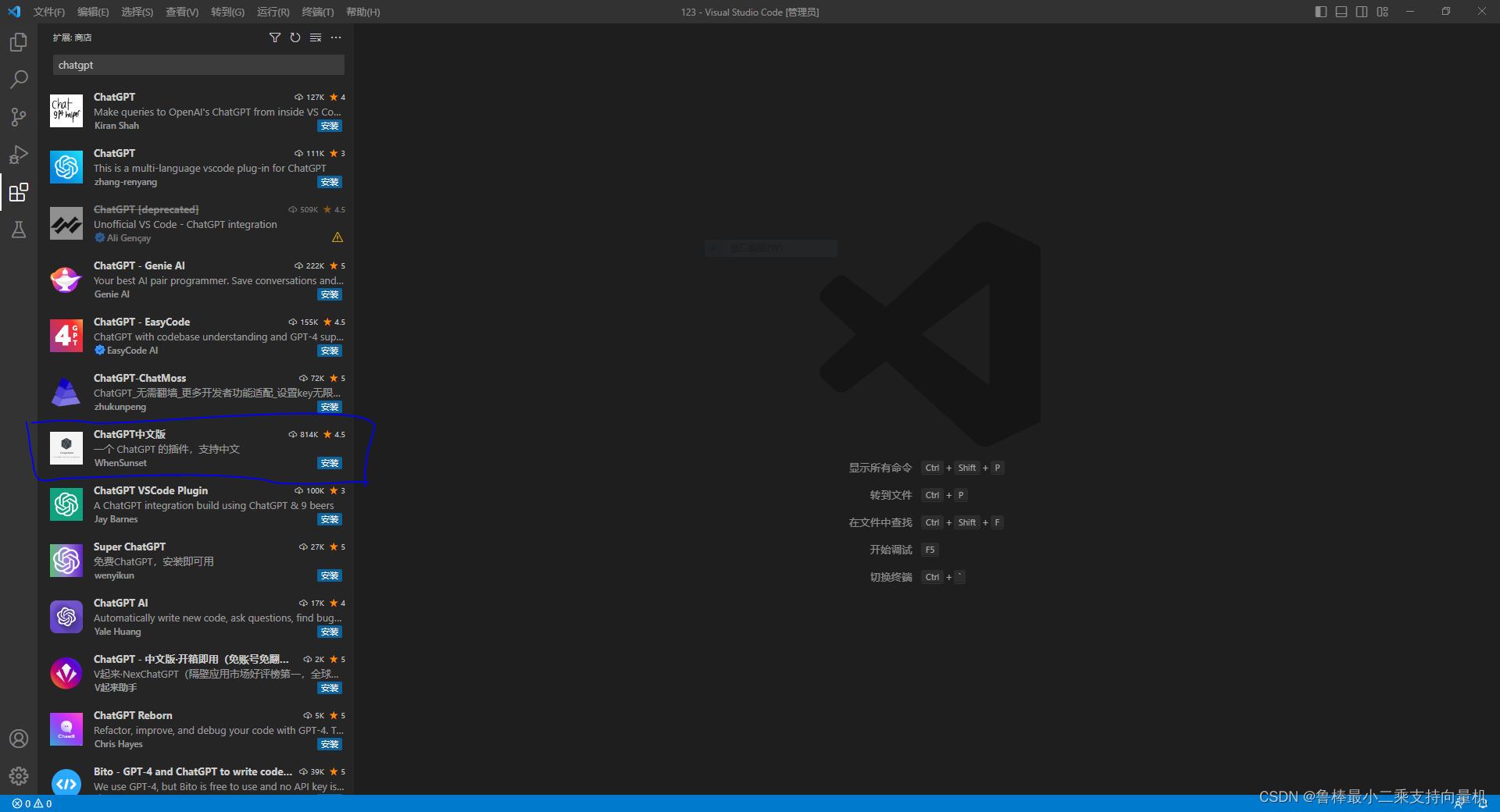Toggle secondary sidebar layout icon
The width and height of the screenshot is (1500, 812).
pos(1362,12)
